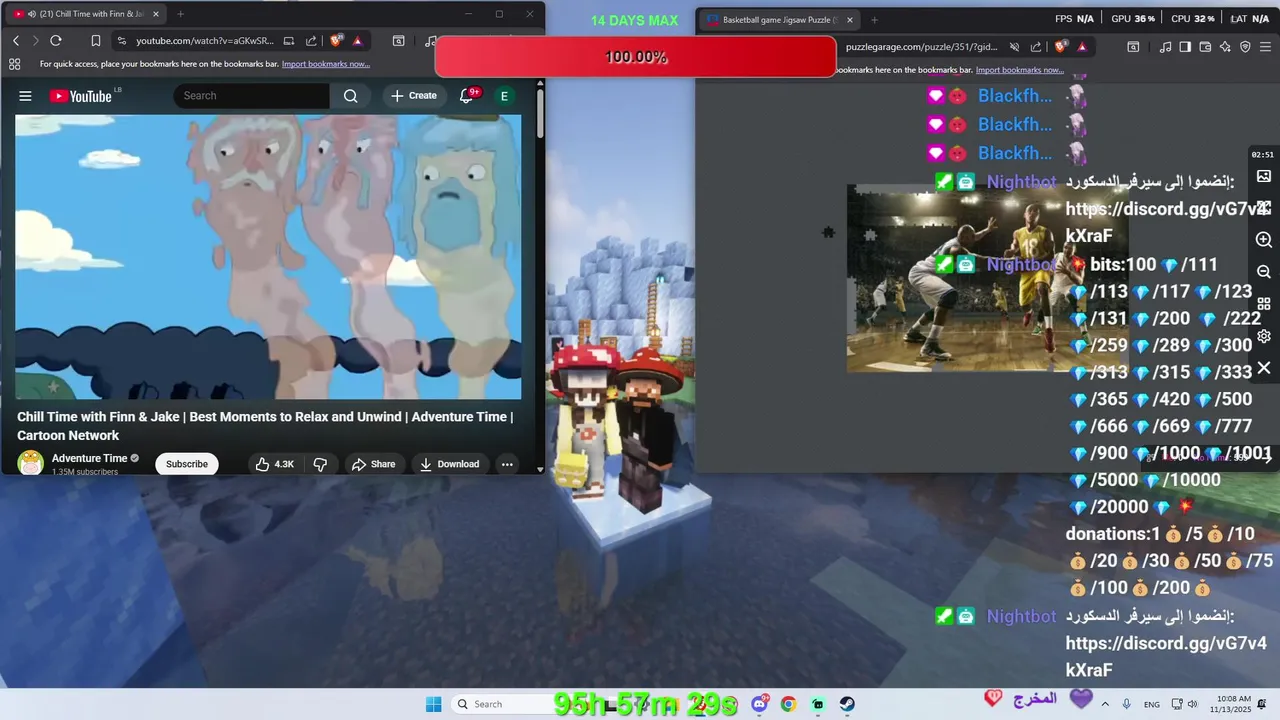1280x720 pixels.
Task: Click the Adventure Time channel avatar
Action: tap(31, 463)
